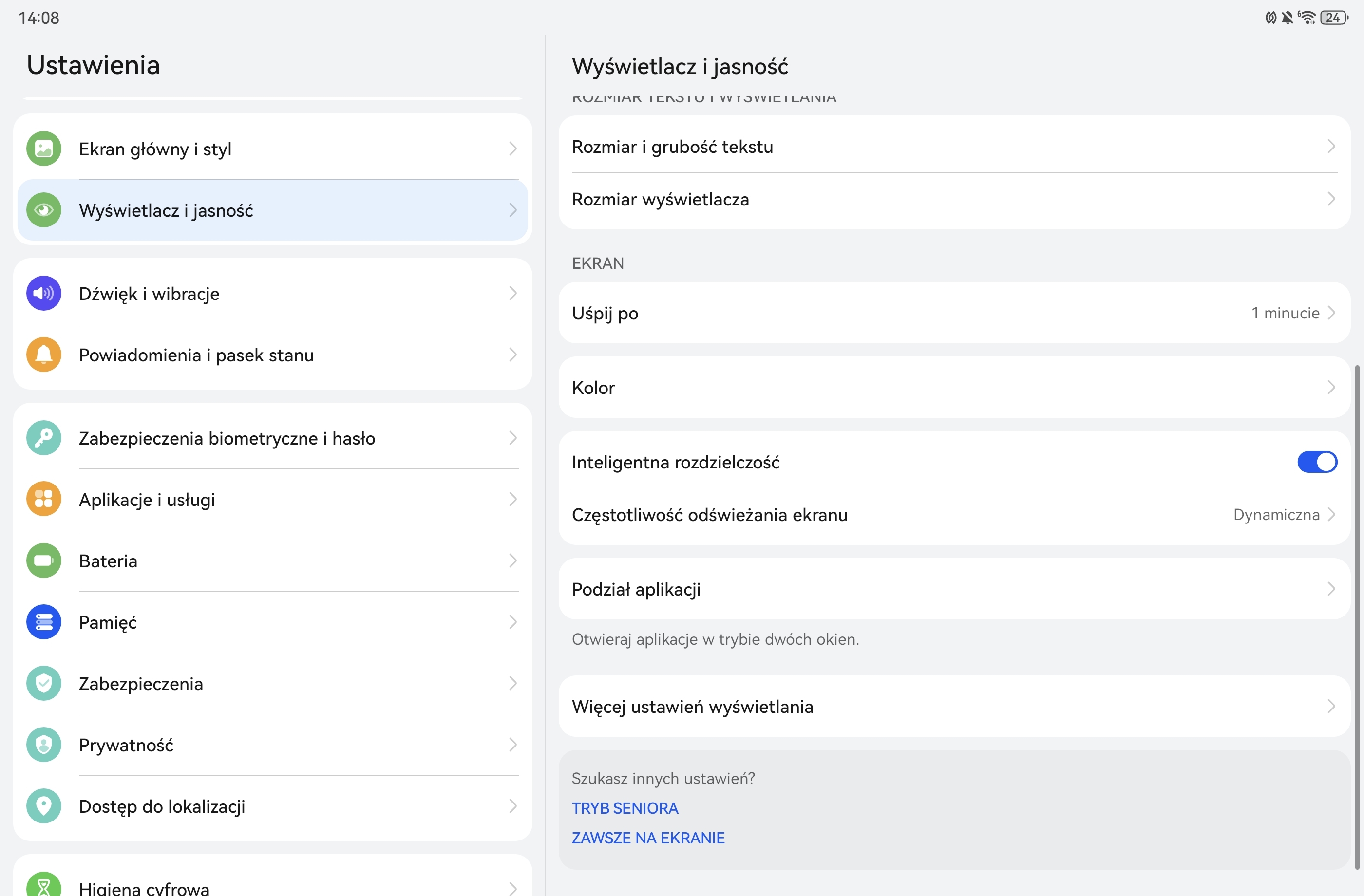This screenshot has height=896, width=1364.
Task: Open Ekran główny i styl menu
Action: click(x=273, y=149)
